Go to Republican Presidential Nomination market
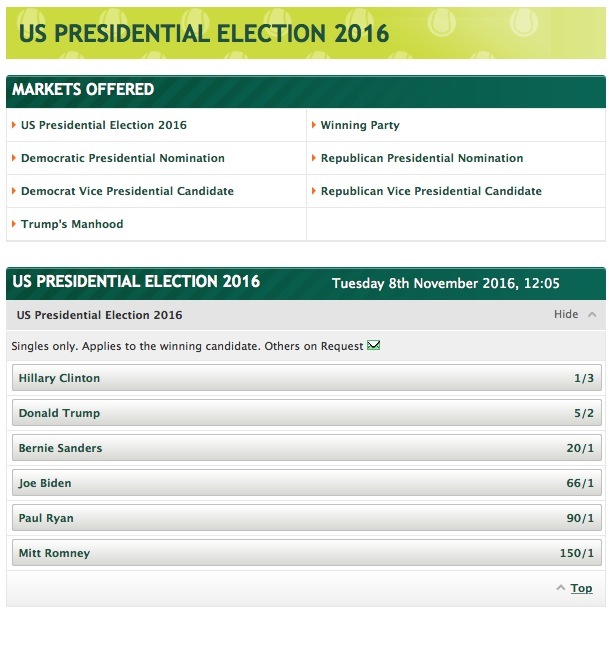The width and height of the screenshot is (610, 648). (x=421, y=158)
